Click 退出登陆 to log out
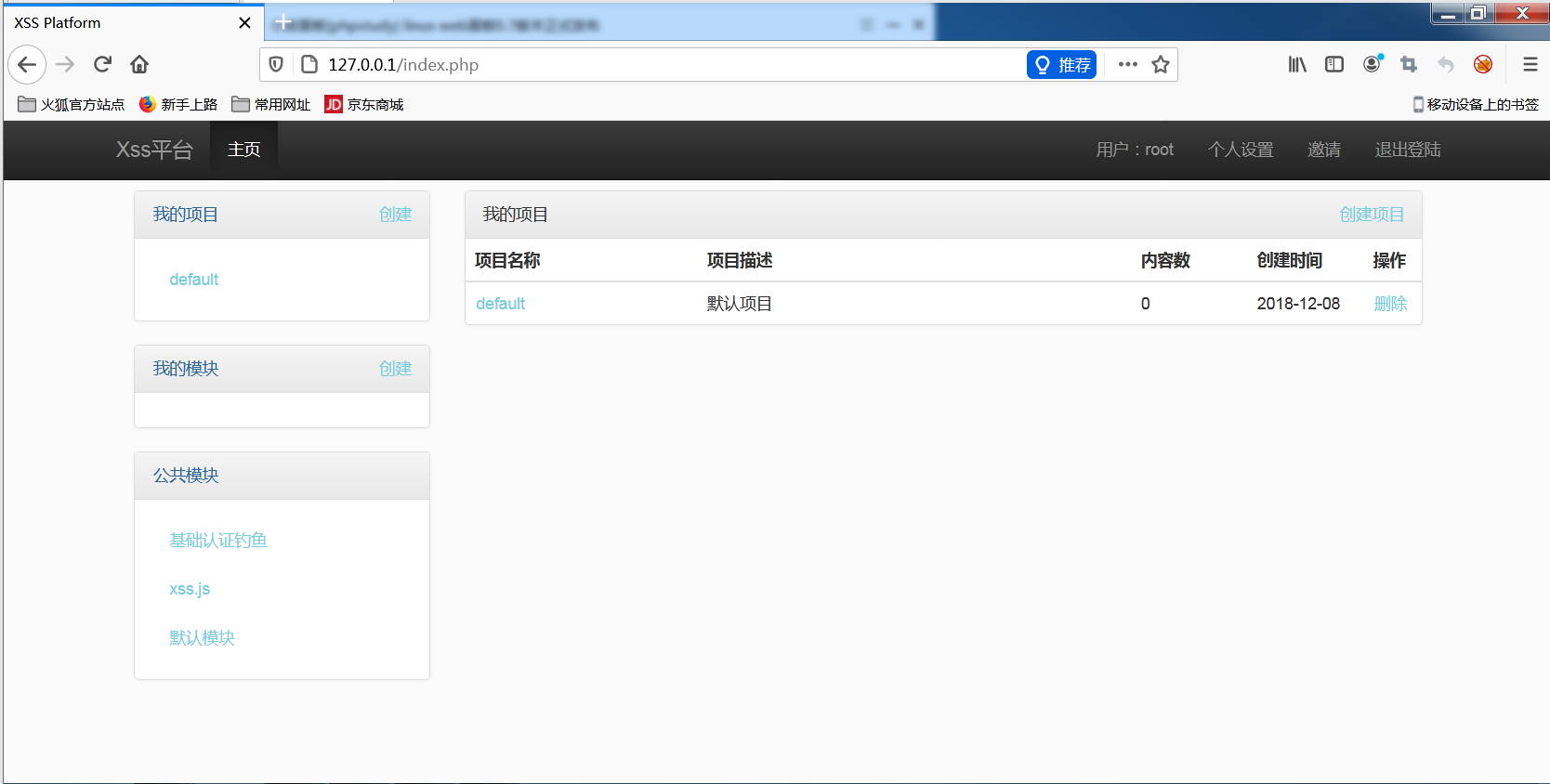 pyautogui.click(x=1408, y=150)
